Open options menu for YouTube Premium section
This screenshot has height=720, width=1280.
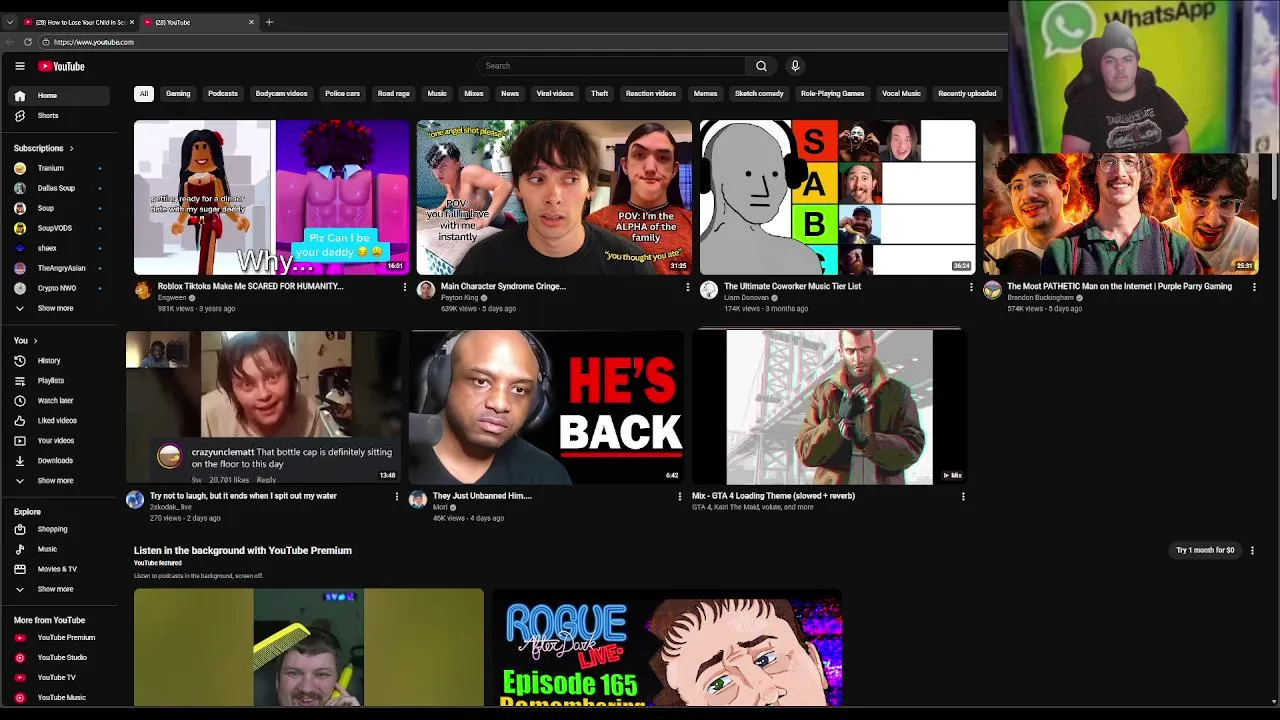tap(1252, 550)
